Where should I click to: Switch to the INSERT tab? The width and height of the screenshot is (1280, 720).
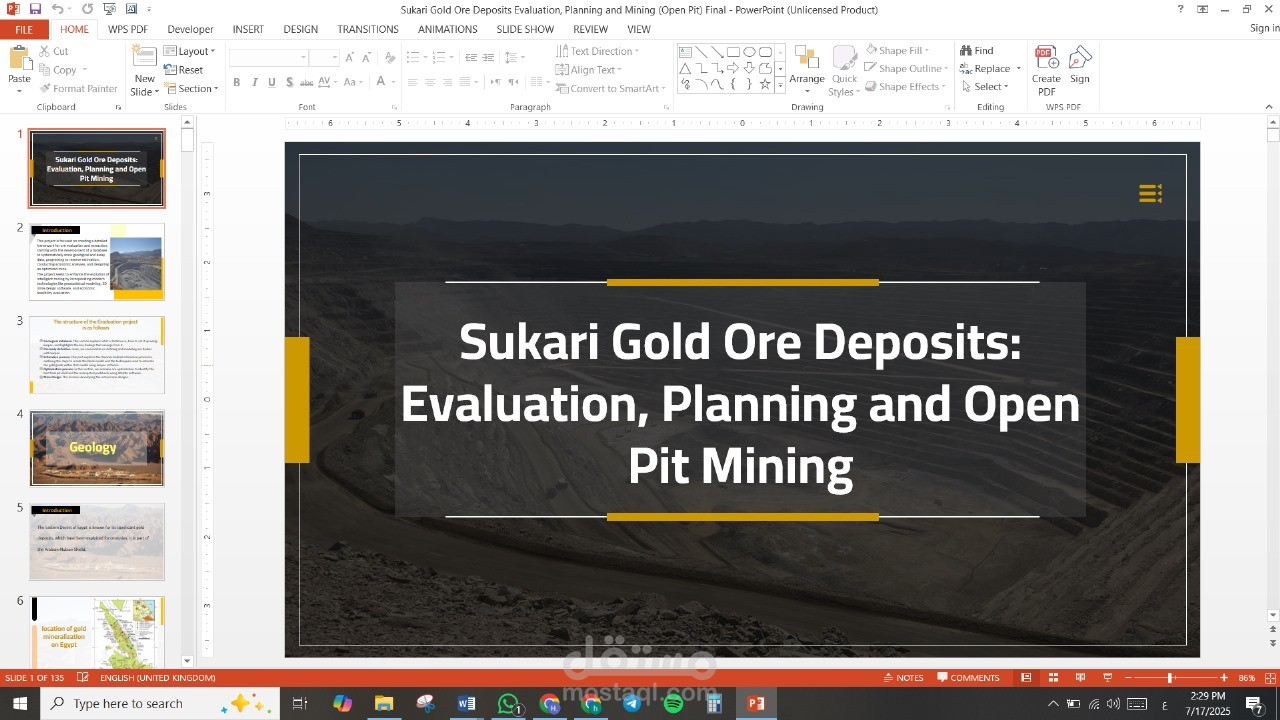(x=248, y=30)
